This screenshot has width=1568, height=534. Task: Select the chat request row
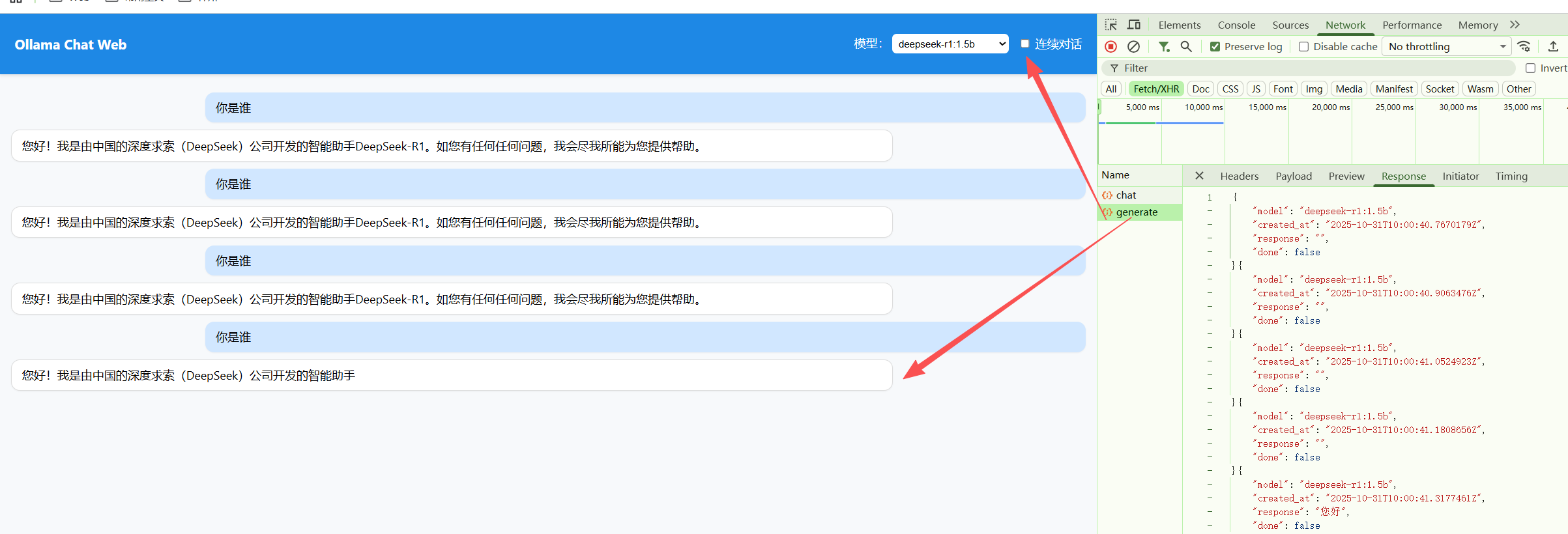1140,195
